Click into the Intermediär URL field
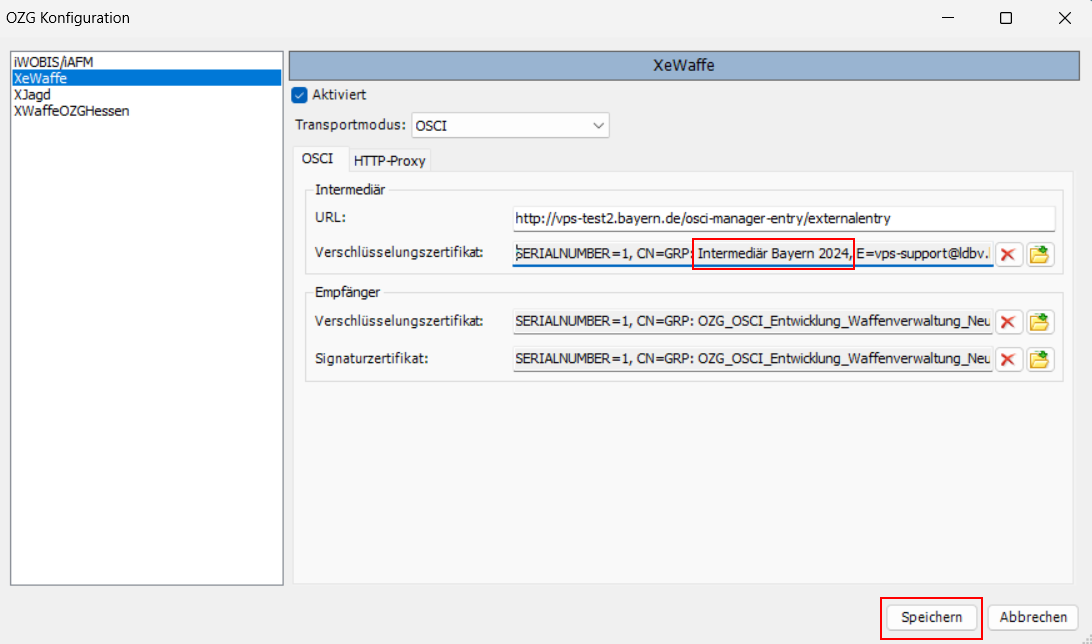This screenshot has width=1092, height=644. coord(783,218)
